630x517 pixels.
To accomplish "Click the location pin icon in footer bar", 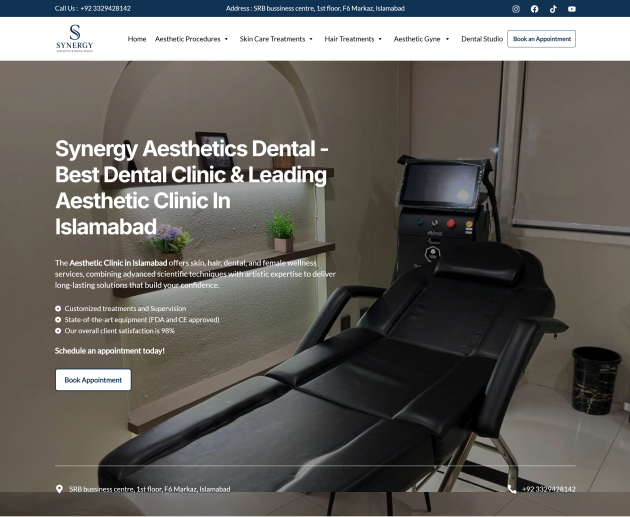I will tap(59, 489).
